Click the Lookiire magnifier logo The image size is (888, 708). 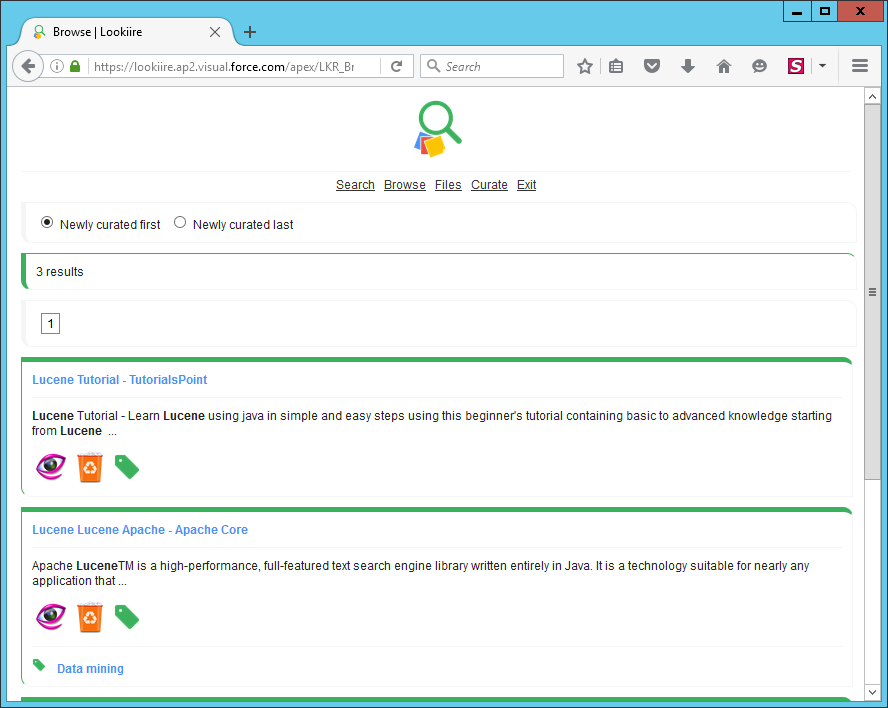[438, 130]
